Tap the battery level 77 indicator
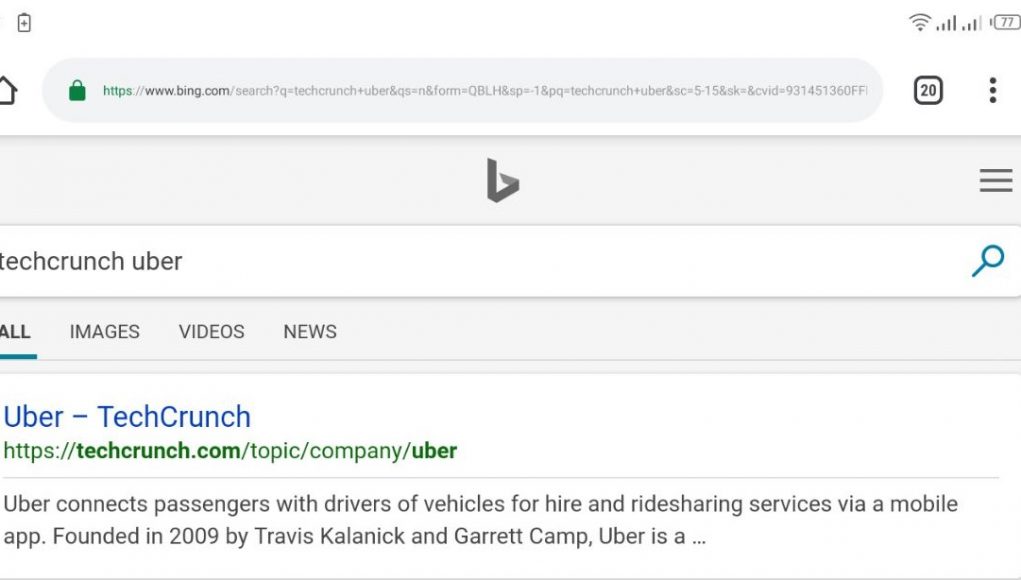This screenshot has height=580, width=1021. [x=1005, y=23]
